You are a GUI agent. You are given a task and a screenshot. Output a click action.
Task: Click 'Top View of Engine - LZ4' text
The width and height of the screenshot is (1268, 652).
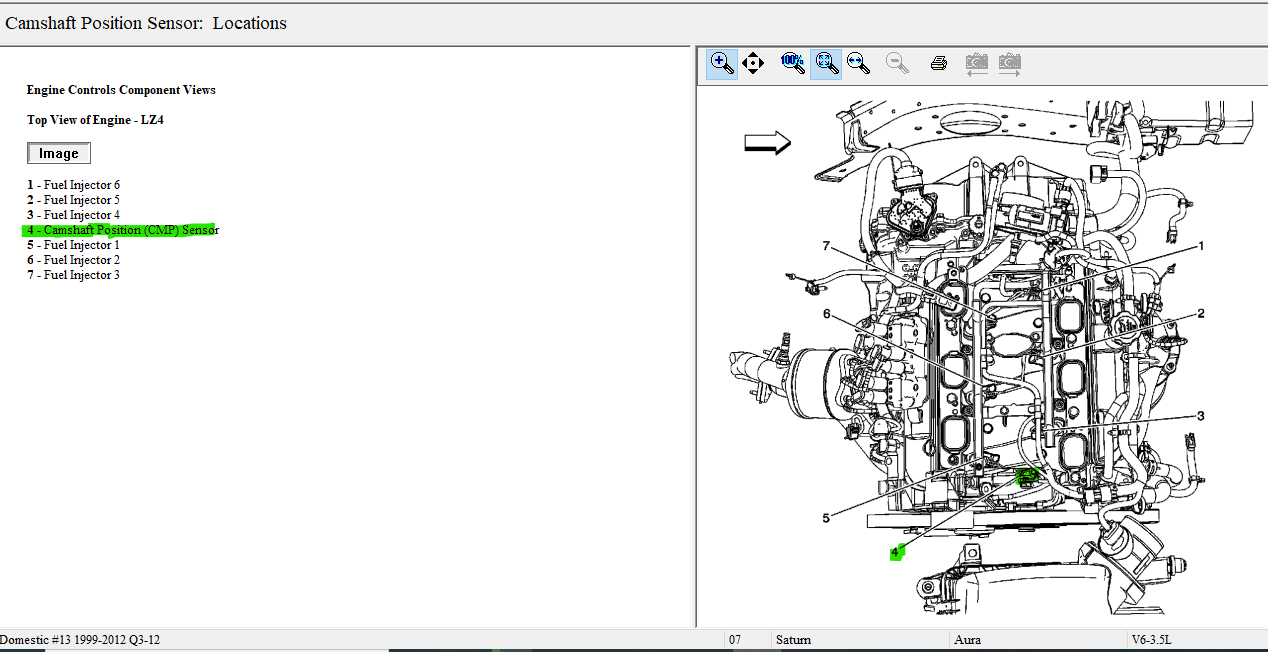click(x=95, y=120)
